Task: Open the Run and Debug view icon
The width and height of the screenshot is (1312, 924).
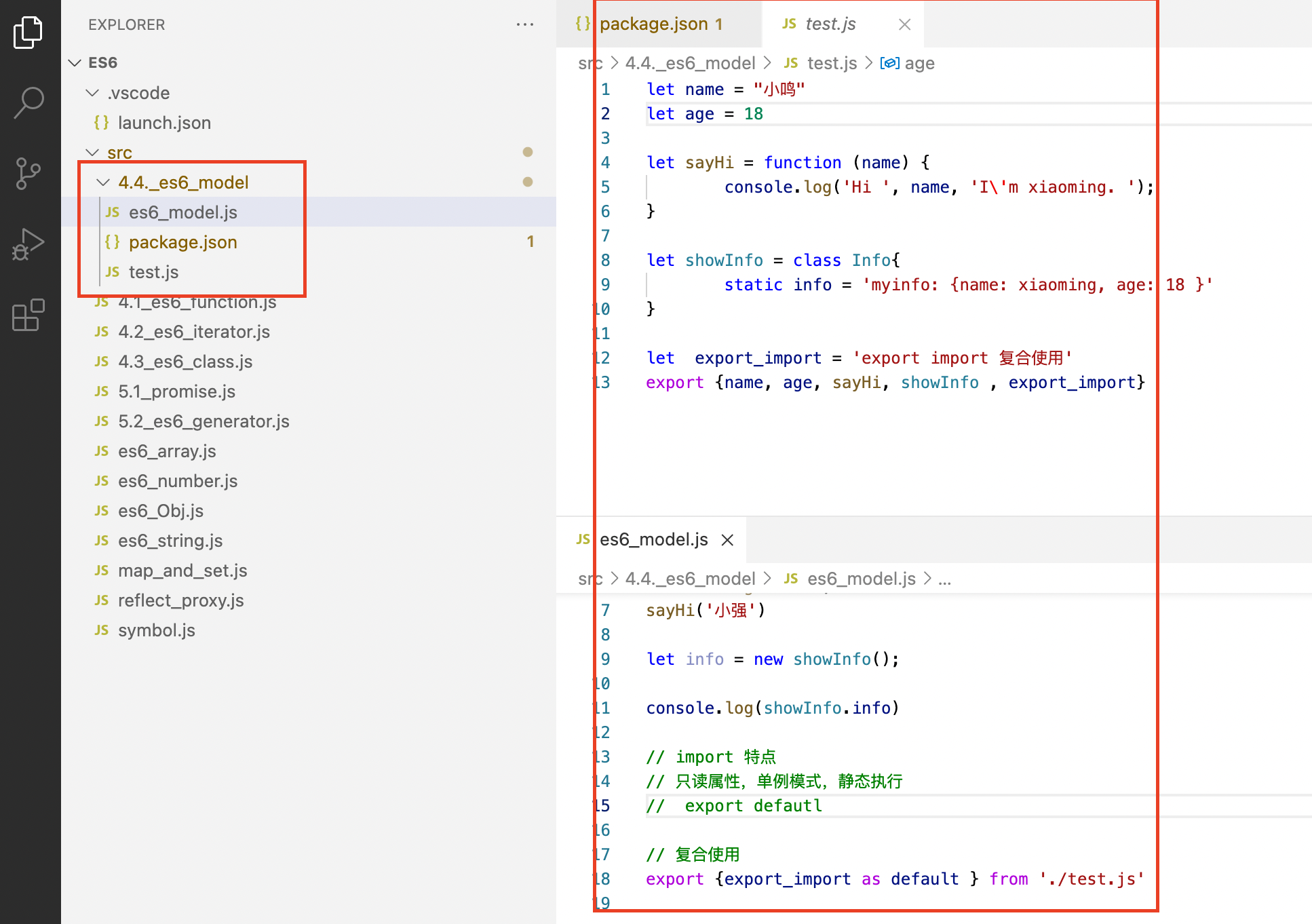Action: 28,245
